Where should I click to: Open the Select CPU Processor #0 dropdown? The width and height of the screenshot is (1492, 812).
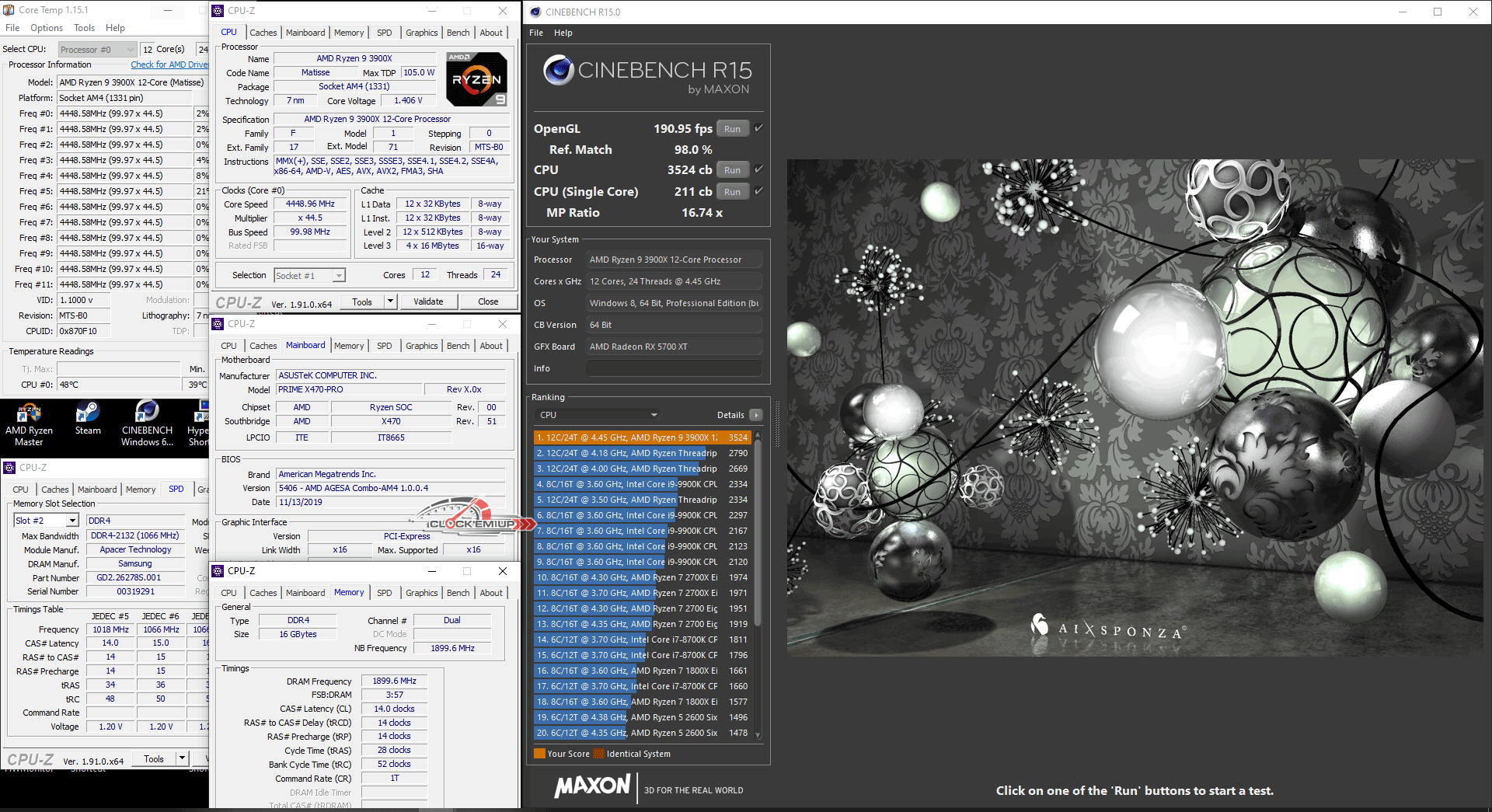[97, 50]
